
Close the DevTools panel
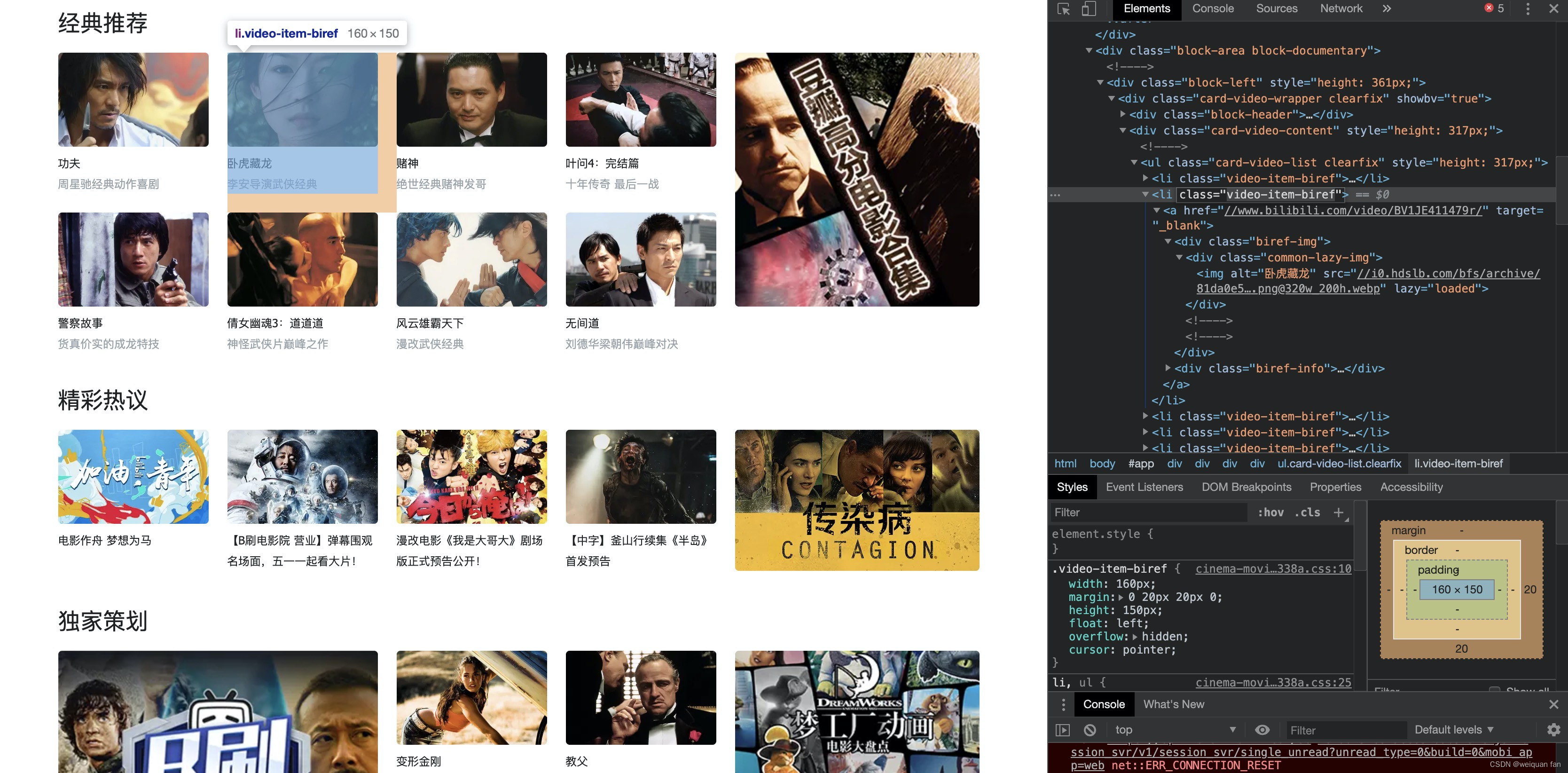coord(1553,8)
